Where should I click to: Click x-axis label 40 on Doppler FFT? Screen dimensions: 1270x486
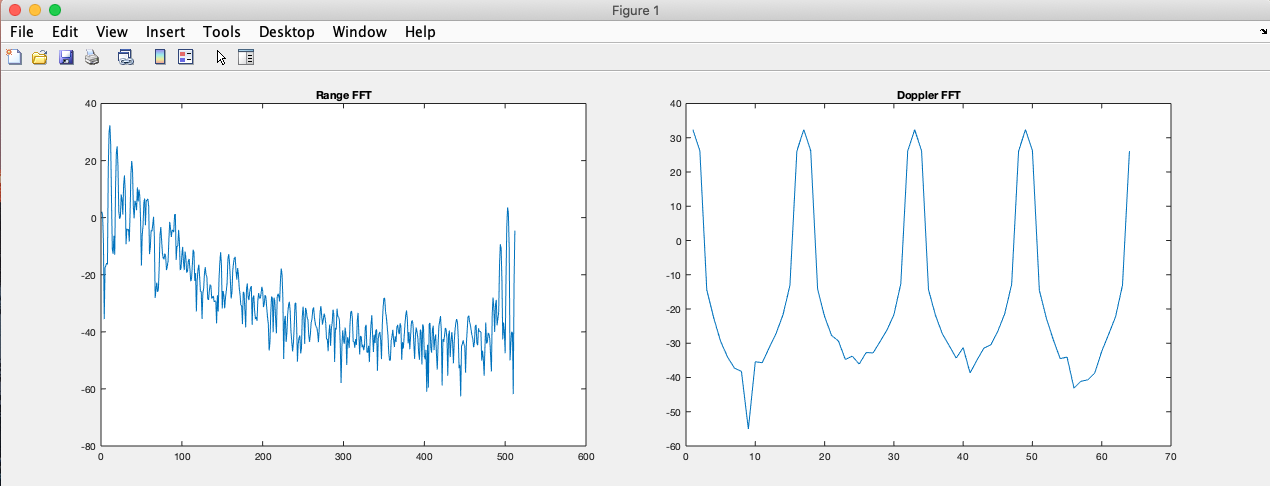pyautogui.click(x=962, y=456)
